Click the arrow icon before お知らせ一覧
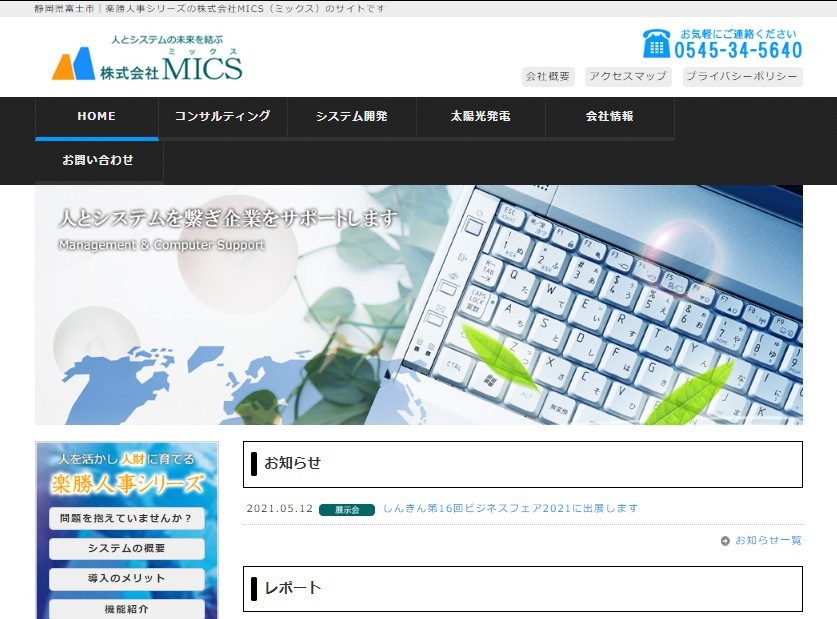Image resolution: width=837 pixels, height=619 pixels. coord(725,540)
